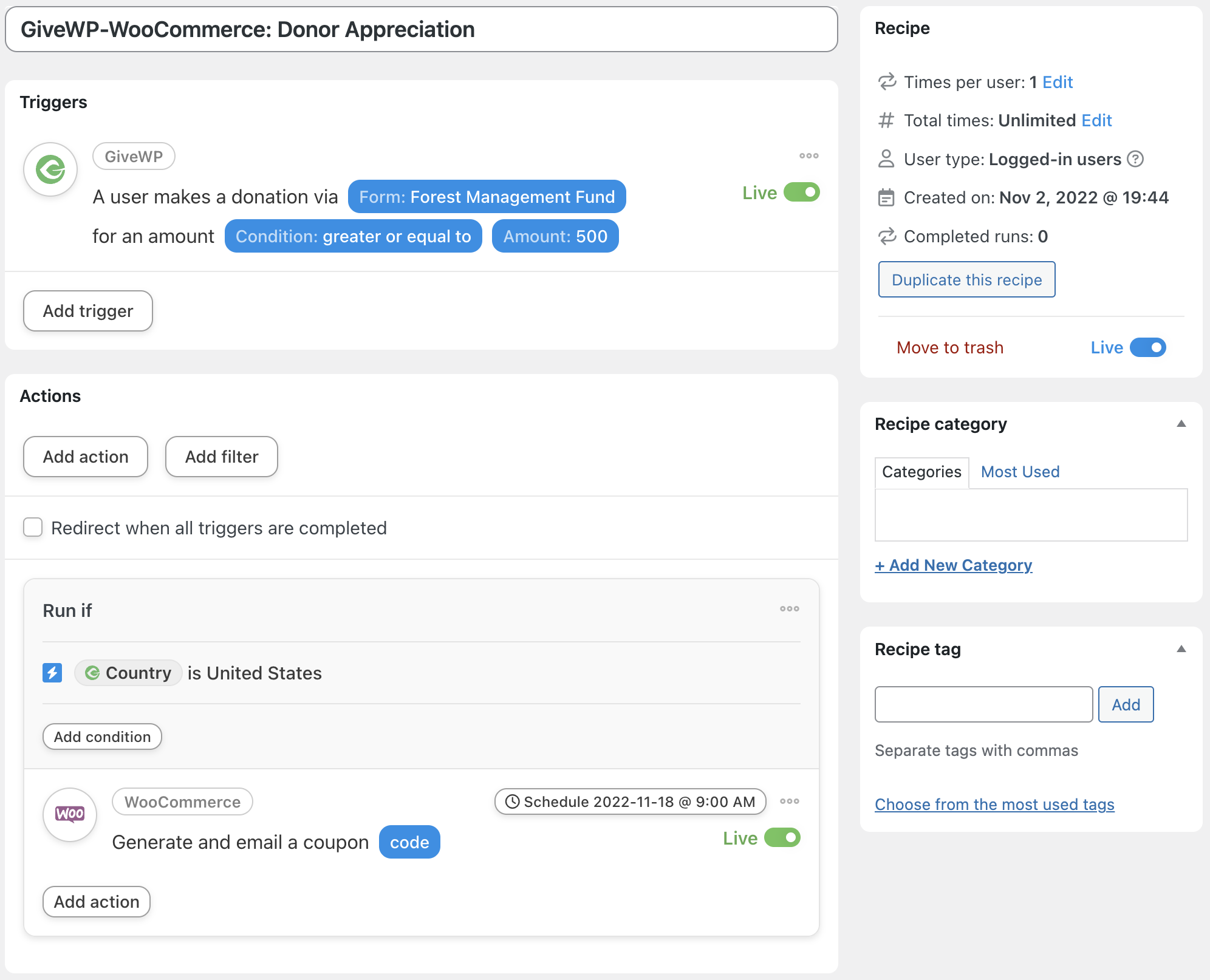The height and width of the screenshot is (980, 1210).
Task: Click the small GiveWP icon in Country token
Action: 92,673
